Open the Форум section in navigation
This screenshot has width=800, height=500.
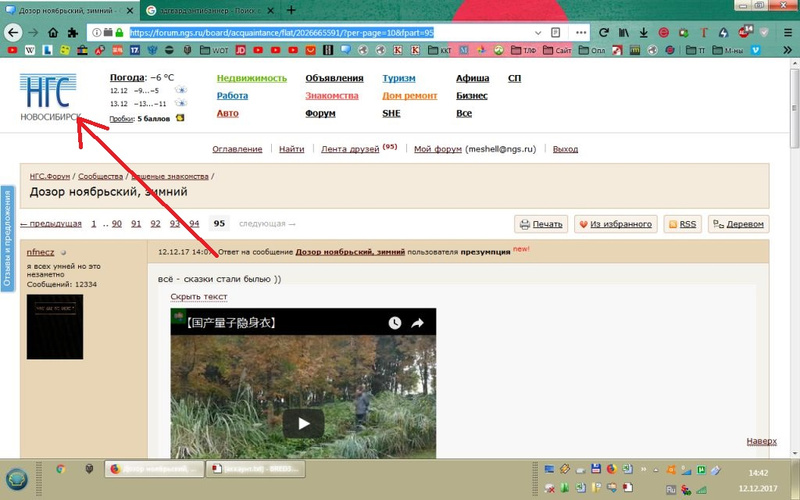(x=320, y=113)
